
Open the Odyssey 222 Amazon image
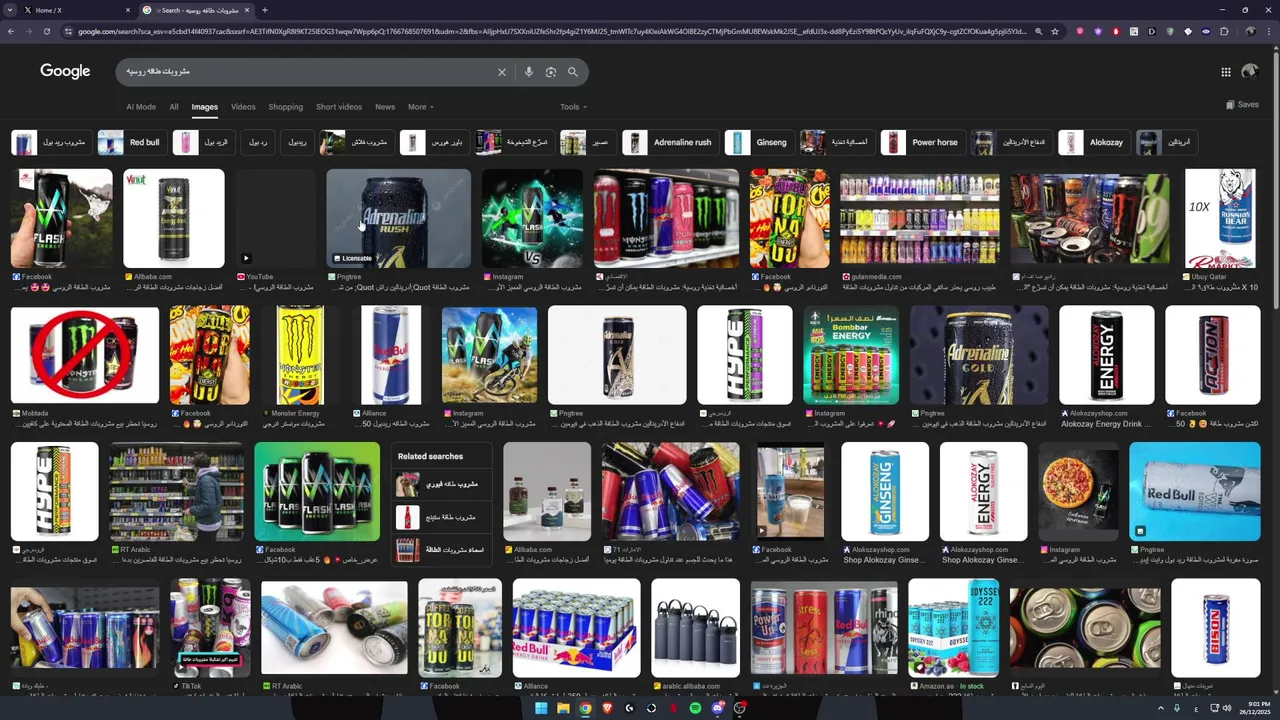coord(953,628)
